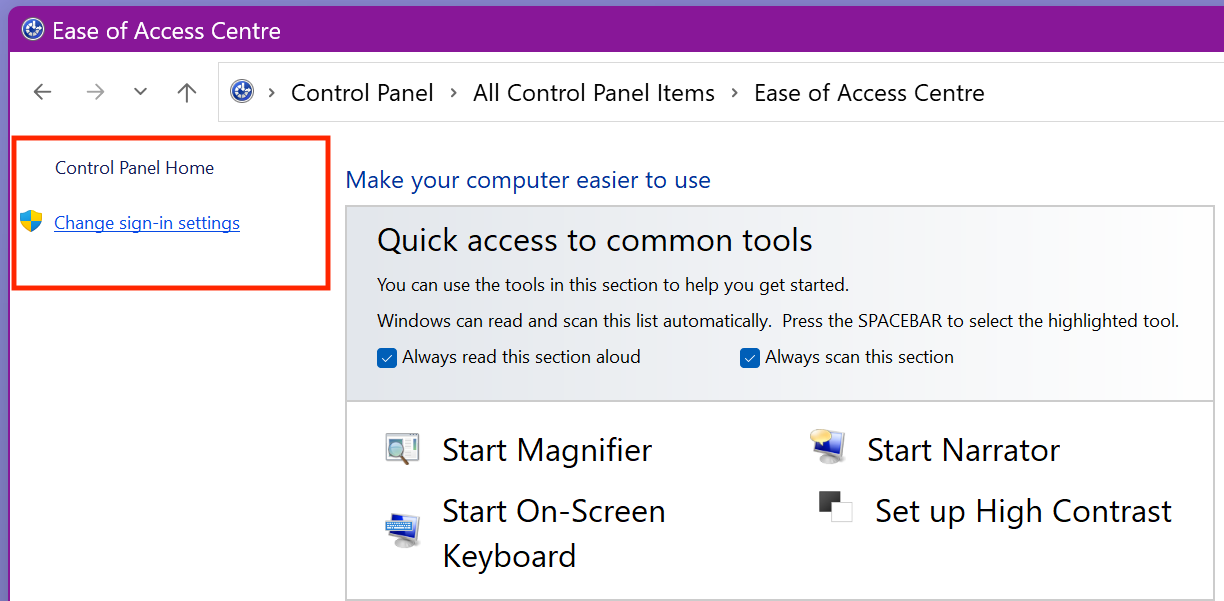Navigate up one level with the up arrow
Viewport: 1224px width, 601px height.
pos(186,91)
